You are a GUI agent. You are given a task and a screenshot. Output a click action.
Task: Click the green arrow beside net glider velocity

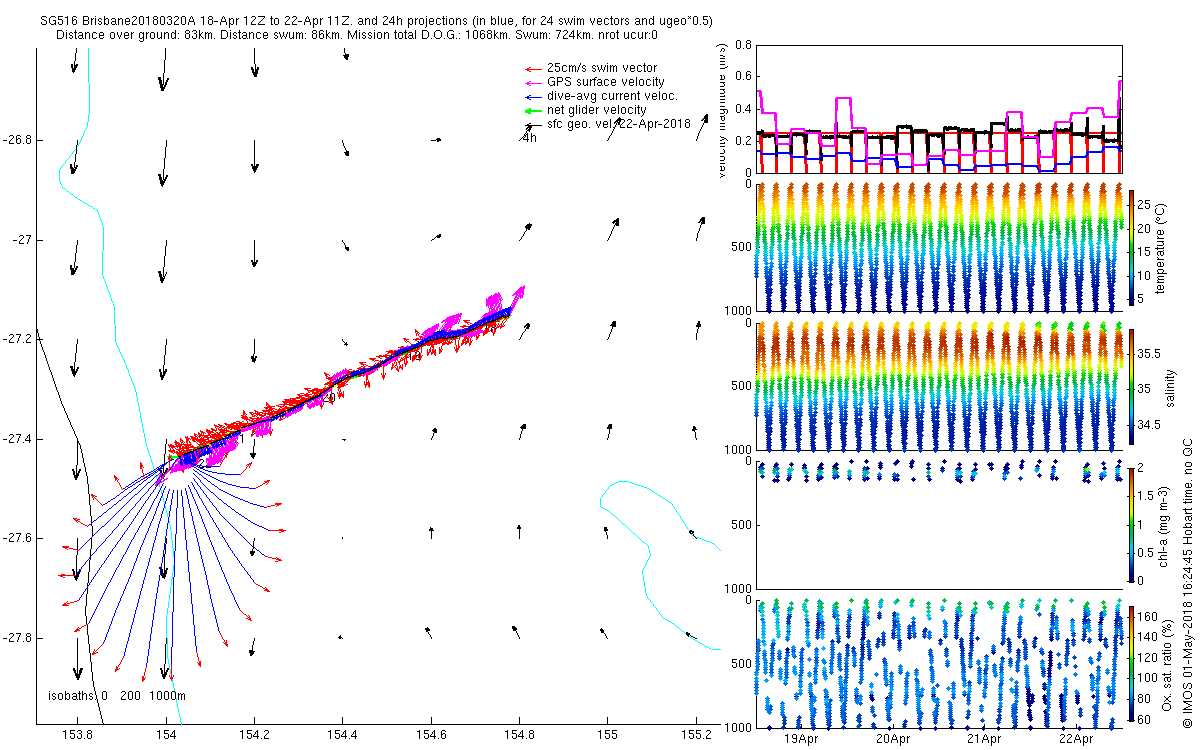click(532, 110)
